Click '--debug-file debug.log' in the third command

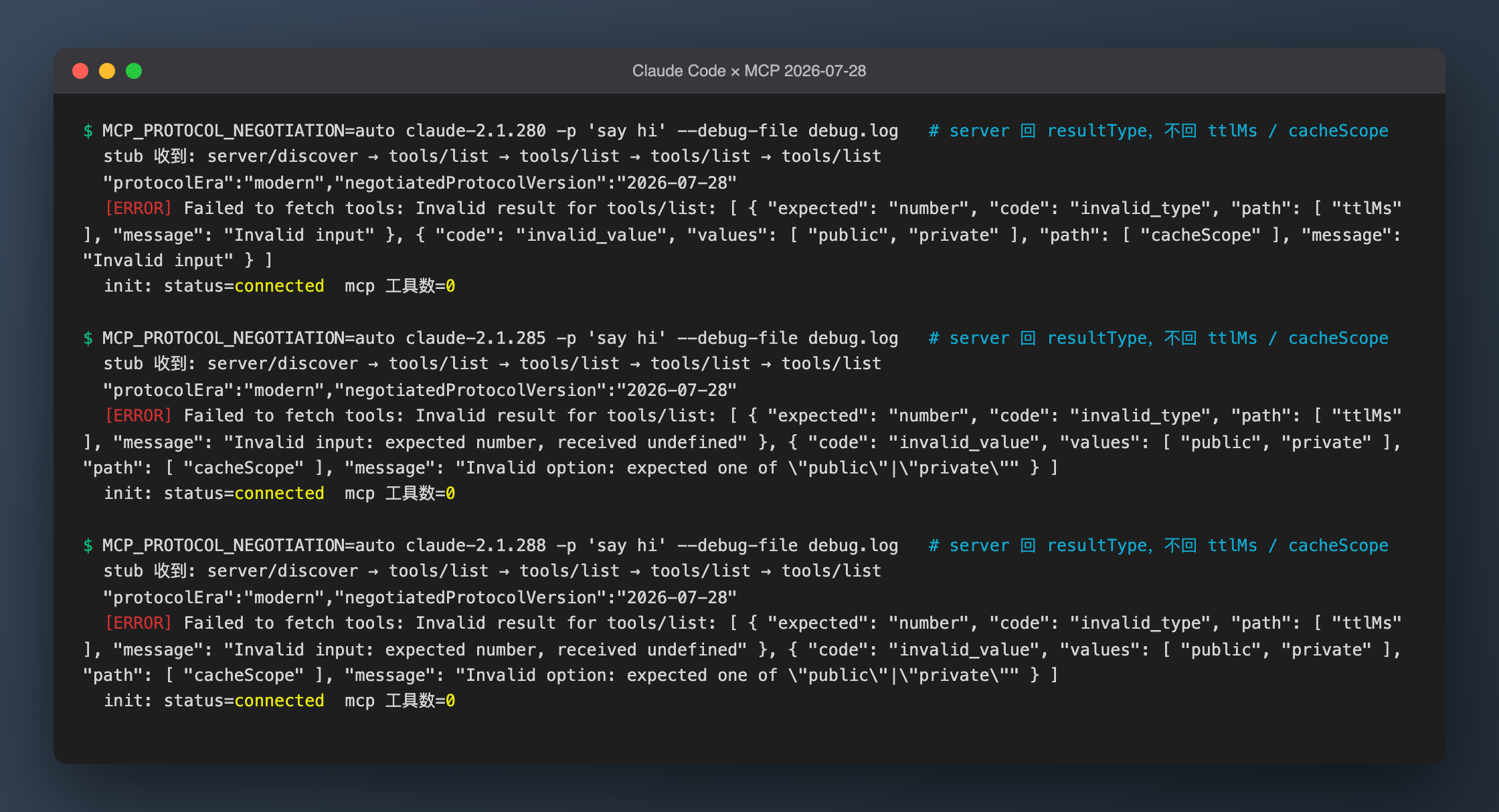coord(788,545)
